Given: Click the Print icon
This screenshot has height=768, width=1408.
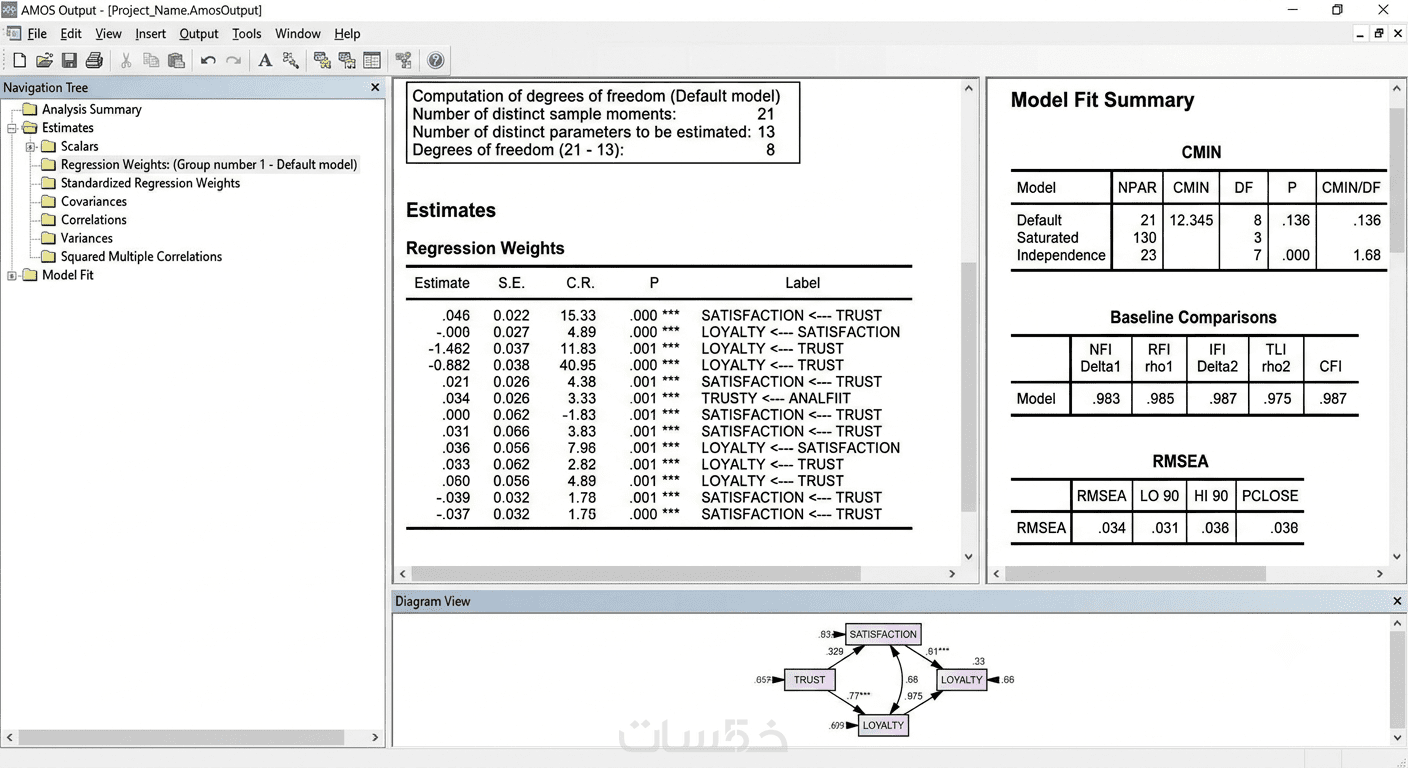Looking at the screenshot, I should pyautogui.click(x=94, y=61).
